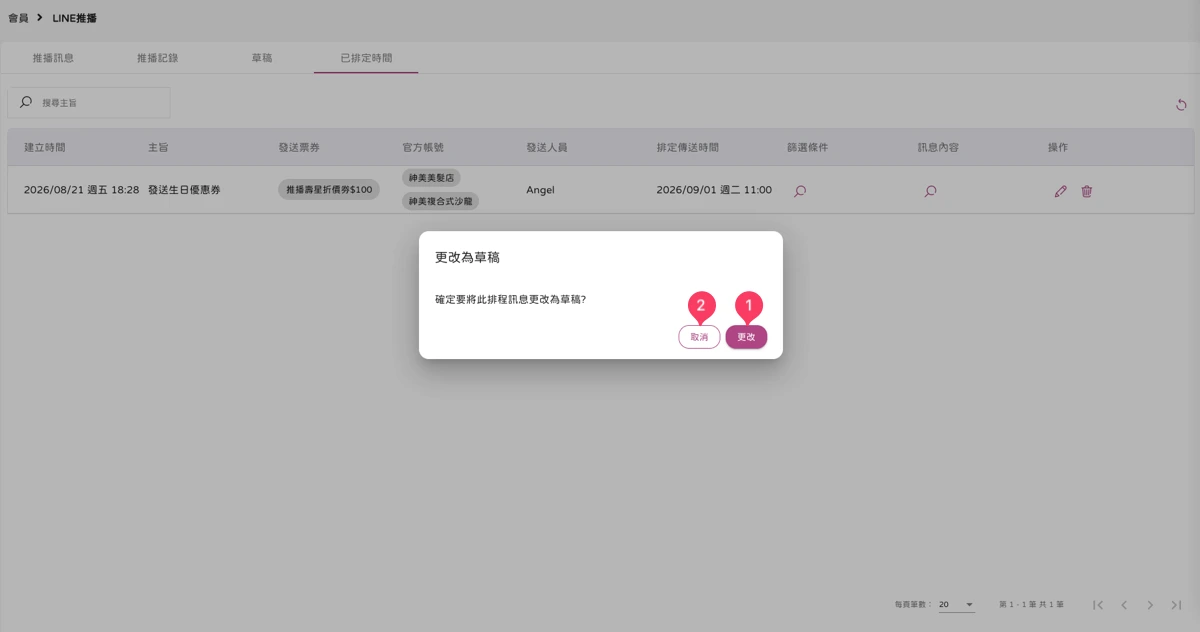Switch to the 推播訊息 tab
The image size is (1200, 632).
(53, 58)
